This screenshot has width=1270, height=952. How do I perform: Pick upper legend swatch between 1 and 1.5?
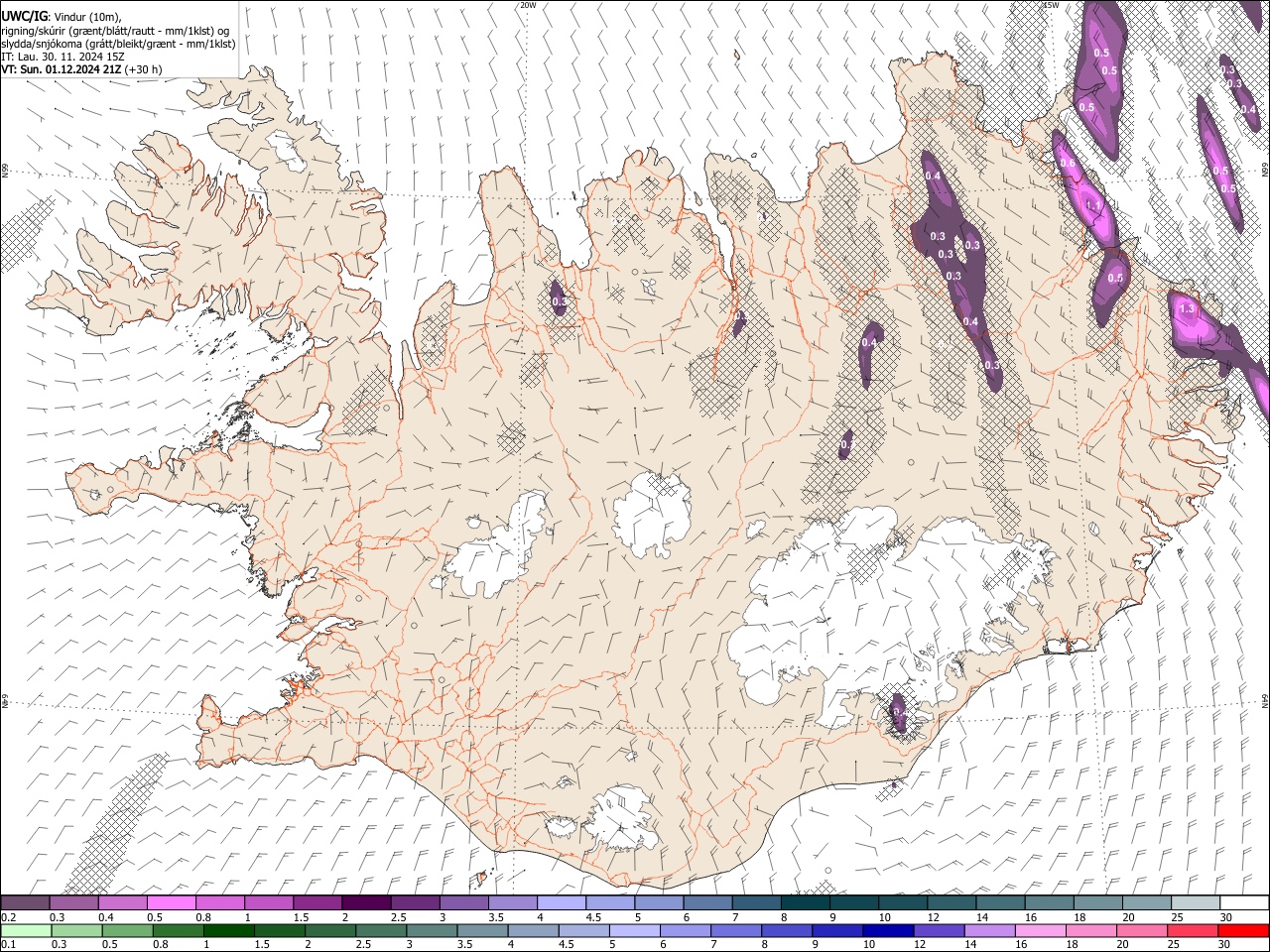[x=269, y=902]
